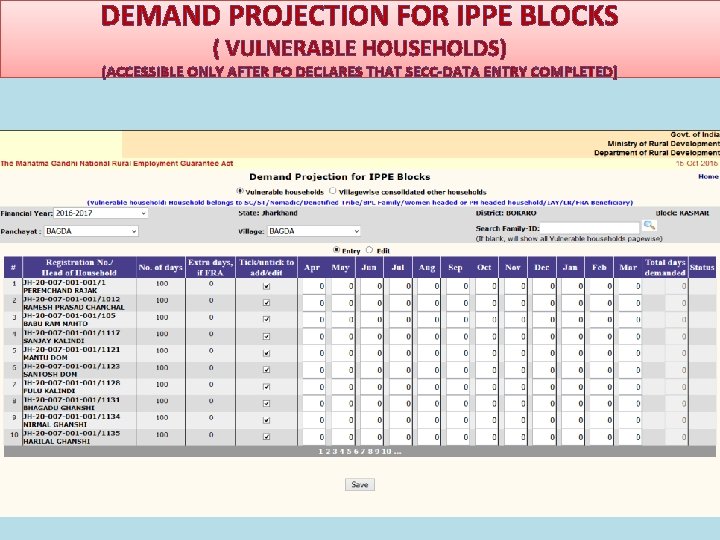720x540 pixels.
Task: Click Feb field for PEREMCHAND RAJAK
Action: coord(602,286)
